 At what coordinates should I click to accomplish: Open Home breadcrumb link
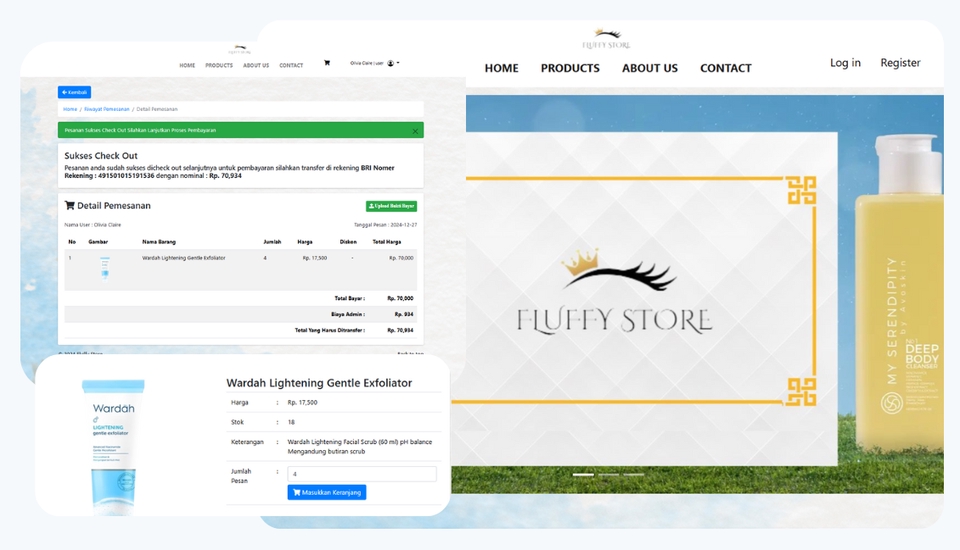pyautogui.click(x=70, y=109)
